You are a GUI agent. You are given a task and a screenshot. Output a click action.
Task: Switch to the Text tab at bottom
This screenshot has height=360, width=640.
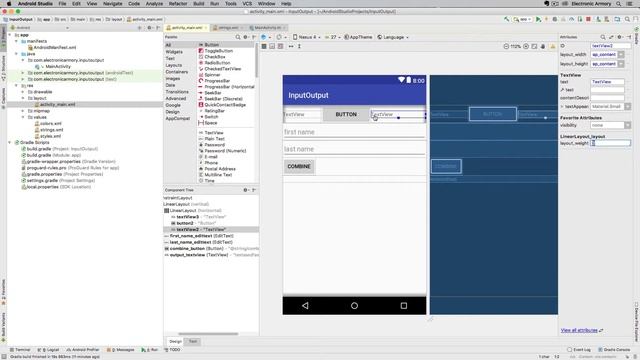(x=193, y=341)
